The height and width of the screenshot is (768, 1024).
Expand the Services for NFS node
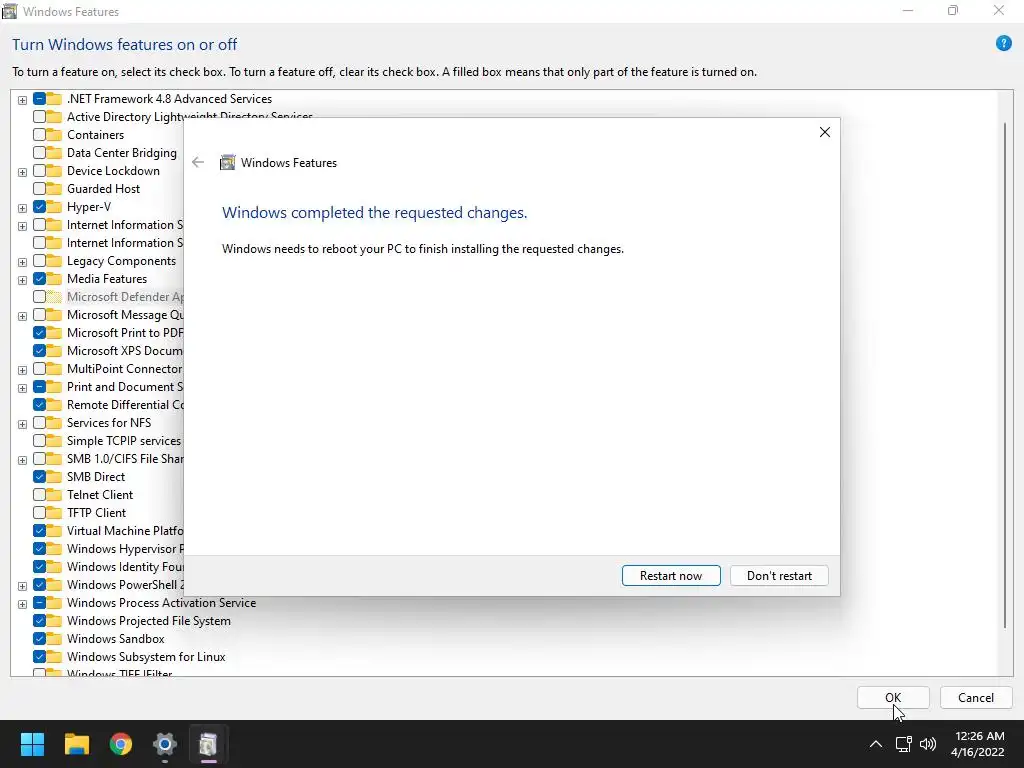pyautogui.click(x=22, y=424)
